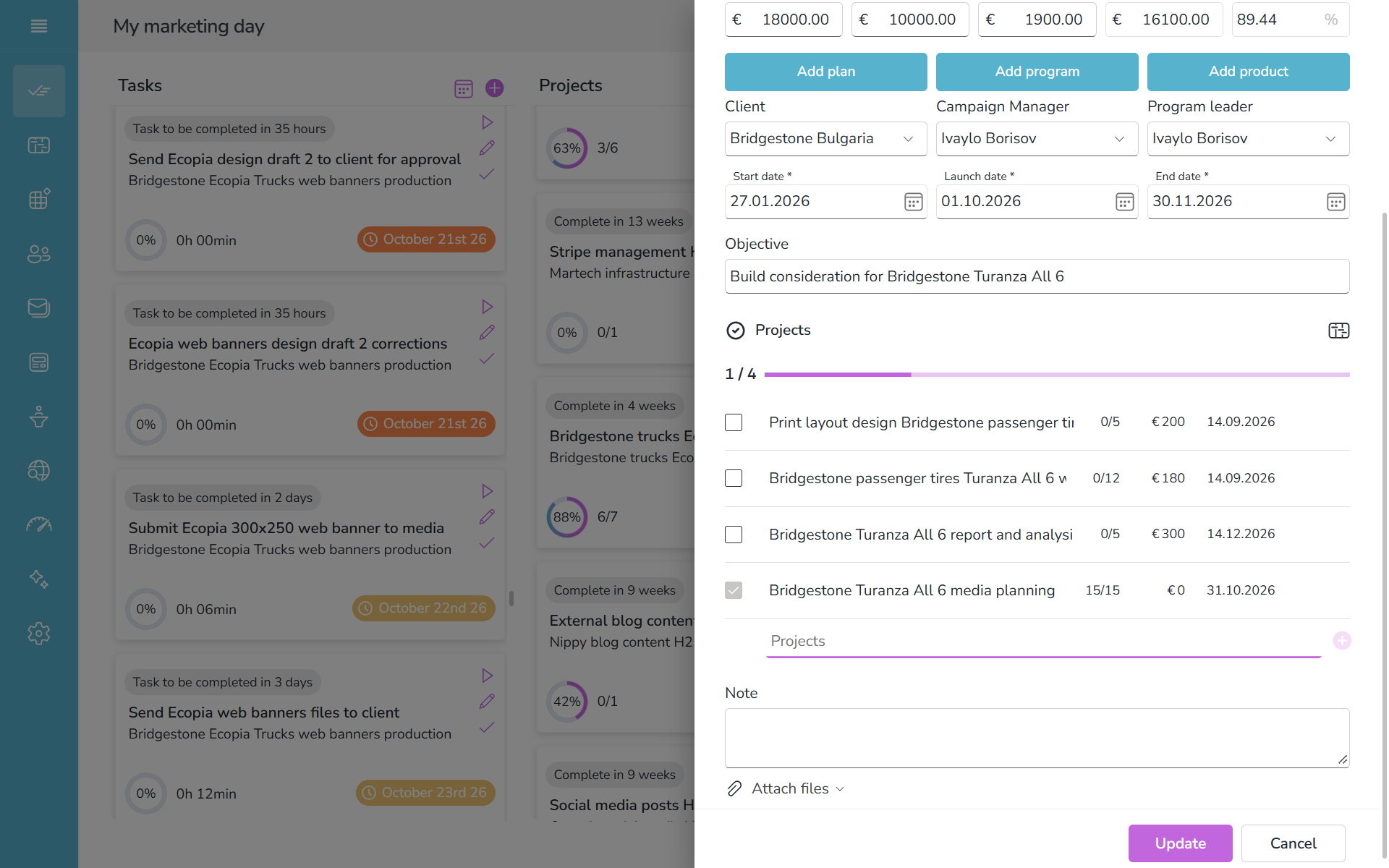Click the Cancel button

(x=1293, y=843)
